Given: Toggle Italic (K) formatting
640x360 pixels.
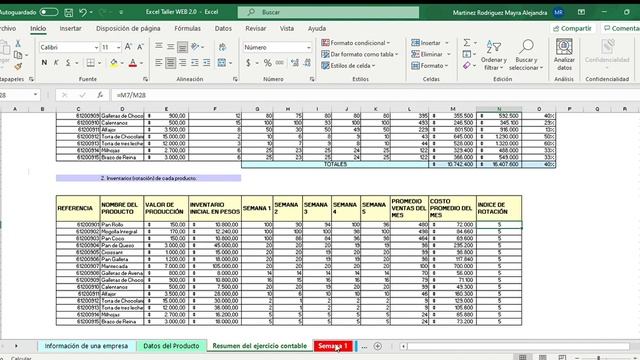Looking at the screenshot, I should click(x=56, y=63).
